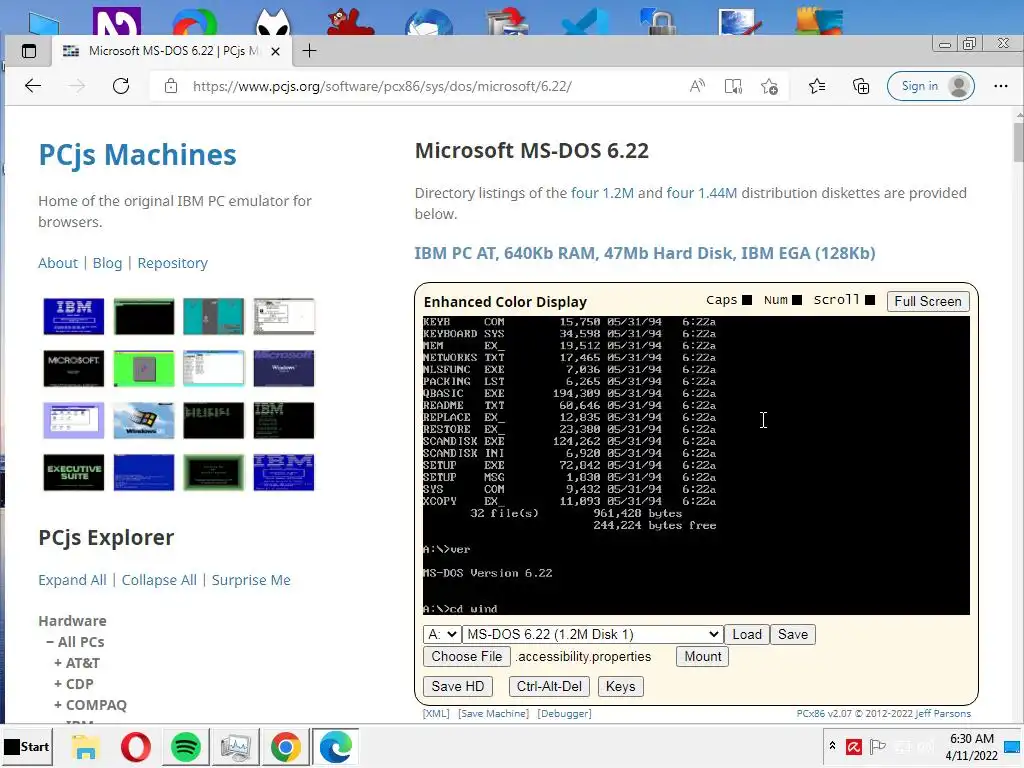Click the page vertical scrollbar thumb

(x=1018, y=142)
